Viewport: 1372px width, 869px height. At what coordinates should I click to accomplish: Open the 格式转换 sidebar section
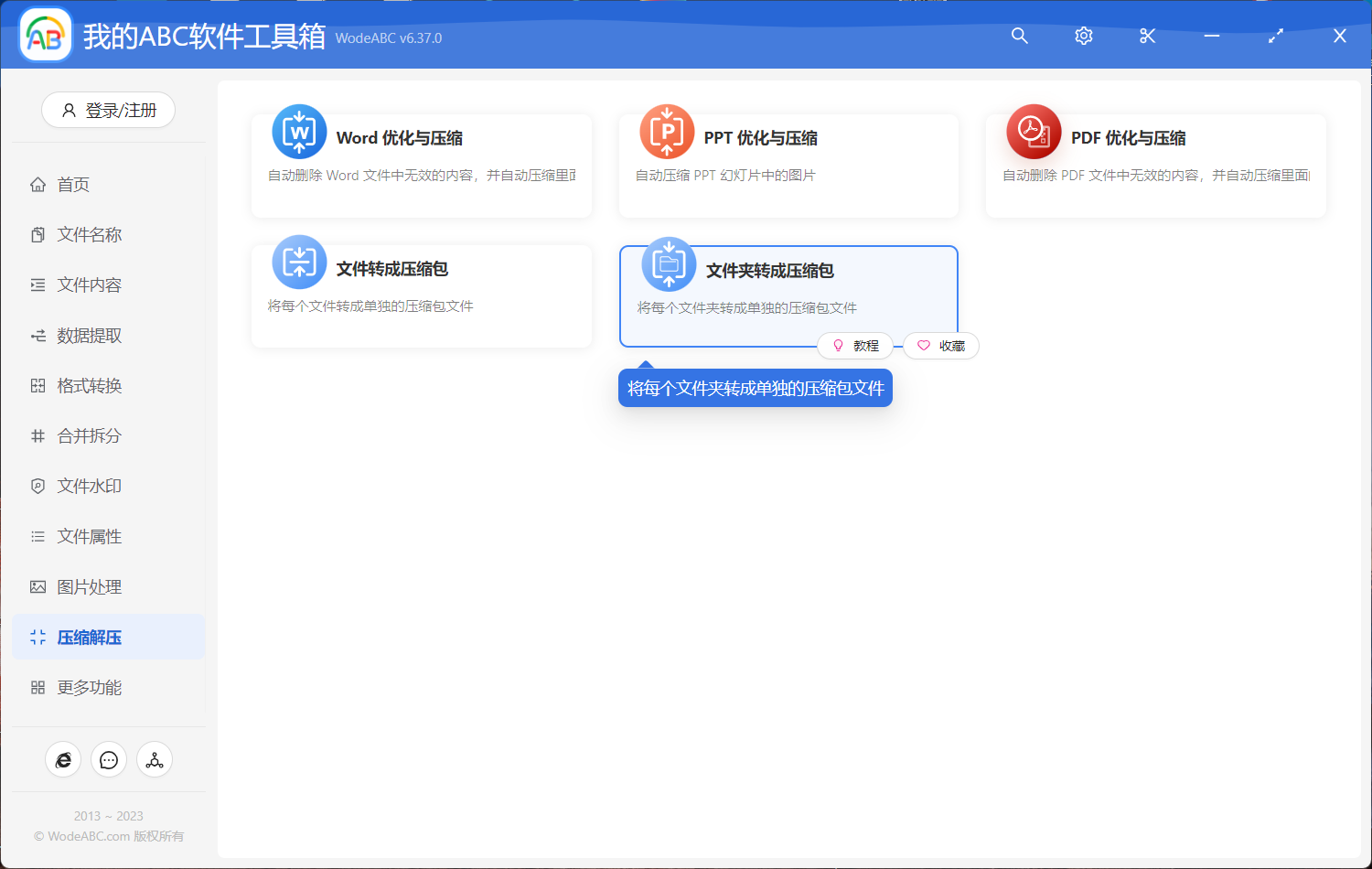point(89,386)
